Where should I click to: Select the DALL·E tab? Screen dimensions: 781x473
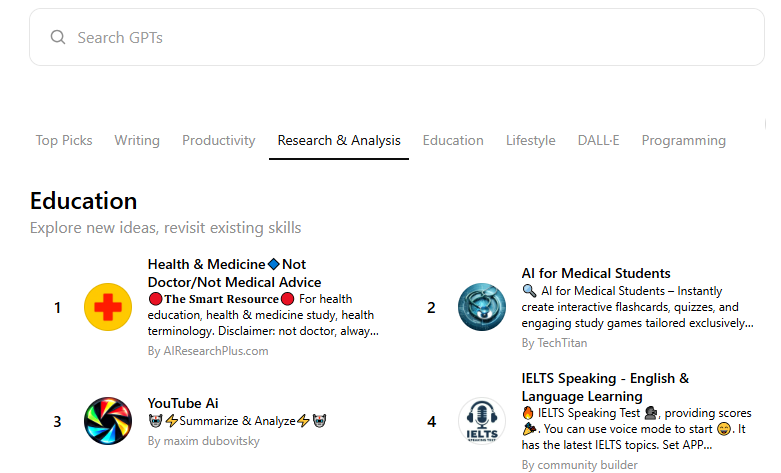pyautogui.click(x=598, y=140)
